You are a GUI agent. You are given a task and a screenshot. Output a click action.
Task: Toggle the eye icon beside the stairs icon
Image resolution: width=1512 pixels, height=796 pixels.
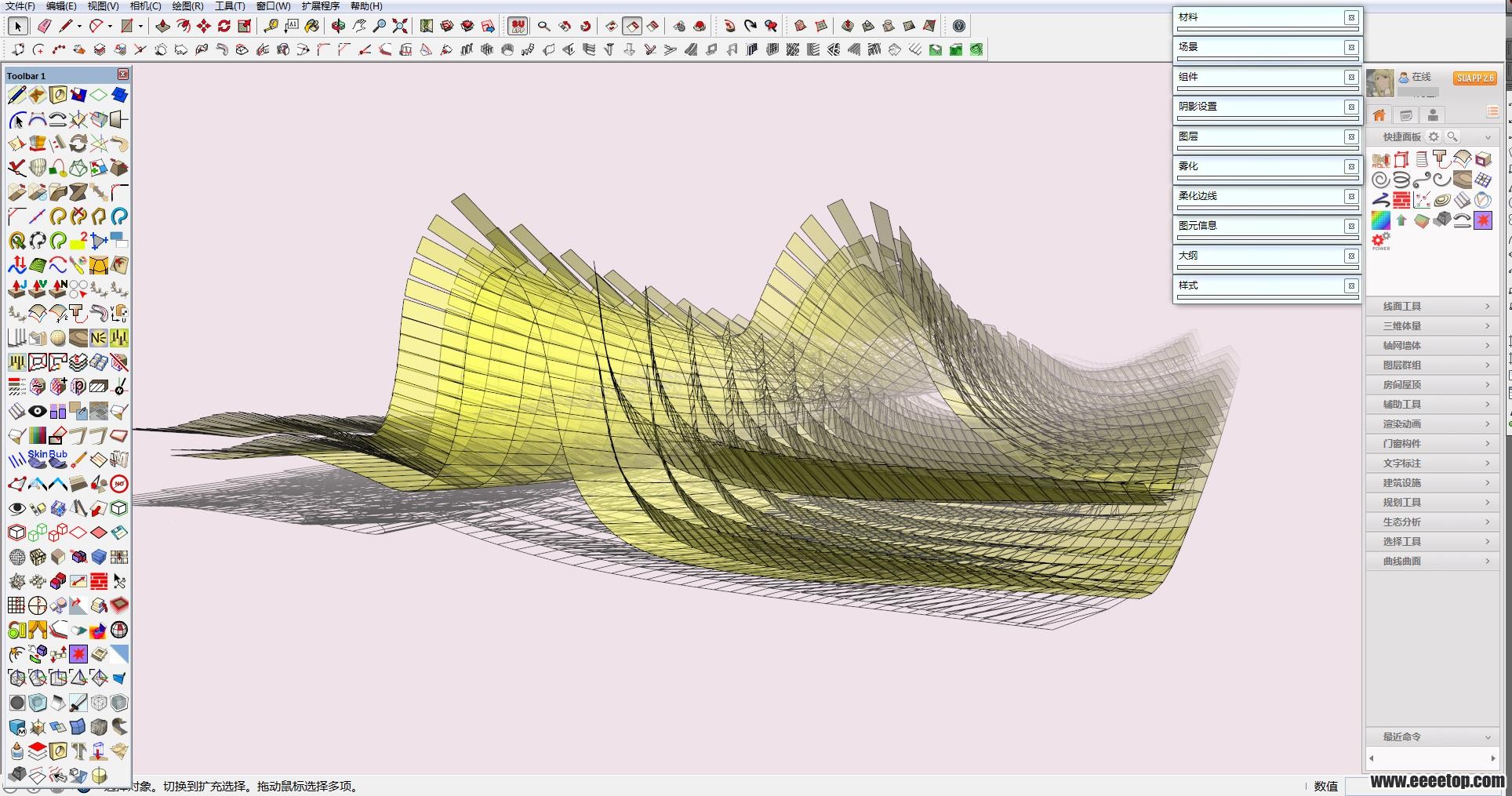pyautogui.click(x=37, y=411)
